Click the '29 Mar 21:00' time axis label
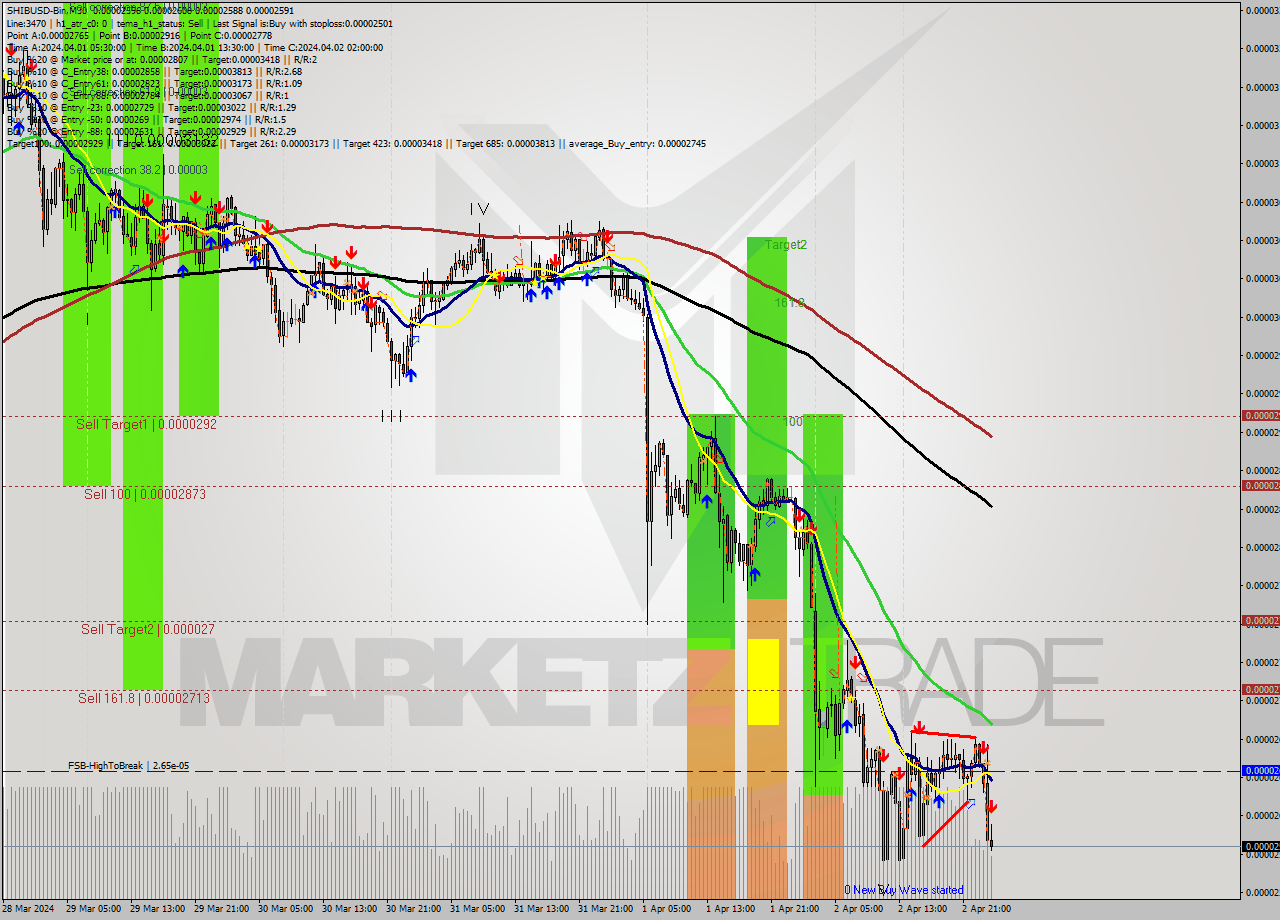Viewport: 1280px width, 920px height. (x=221, y=908)
